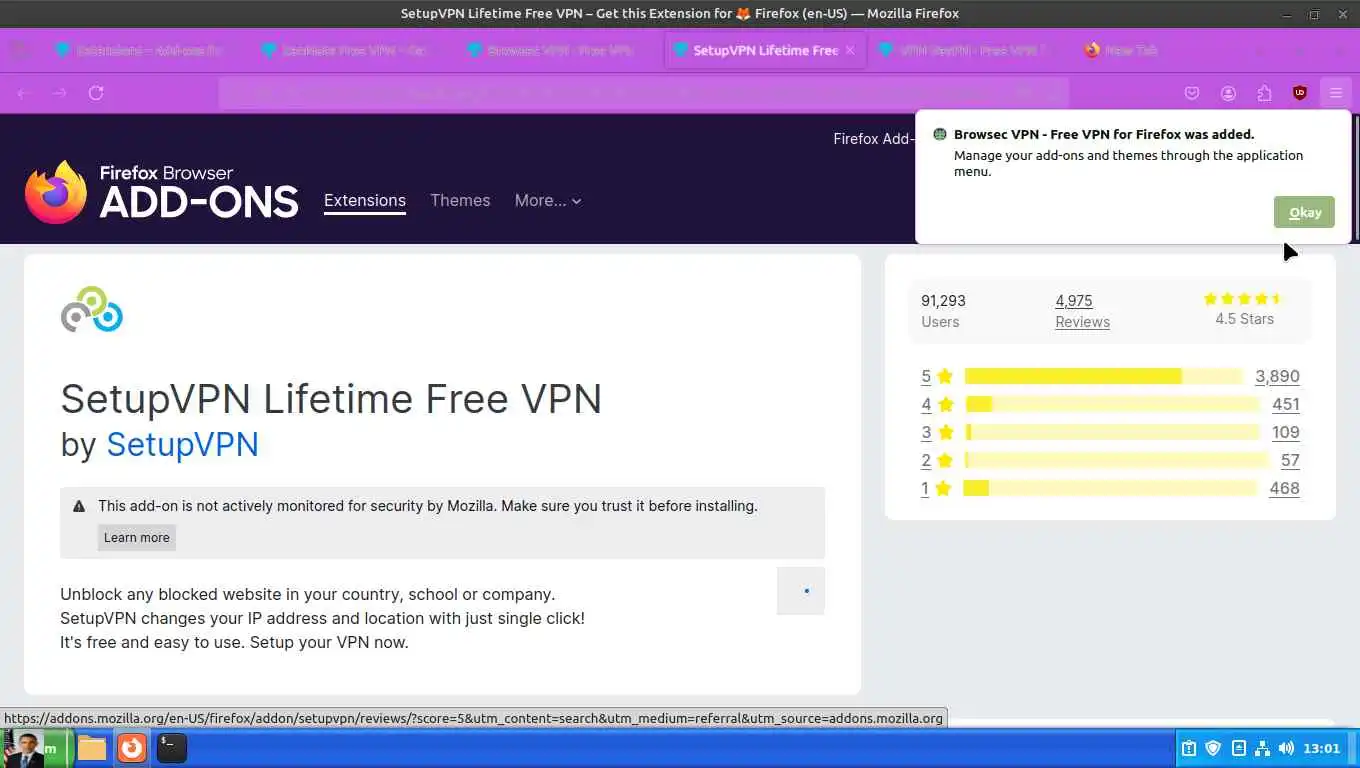Open the 451 four-star review count
This screenshot has width=1360, height=768.
(x=1286, y=404)
